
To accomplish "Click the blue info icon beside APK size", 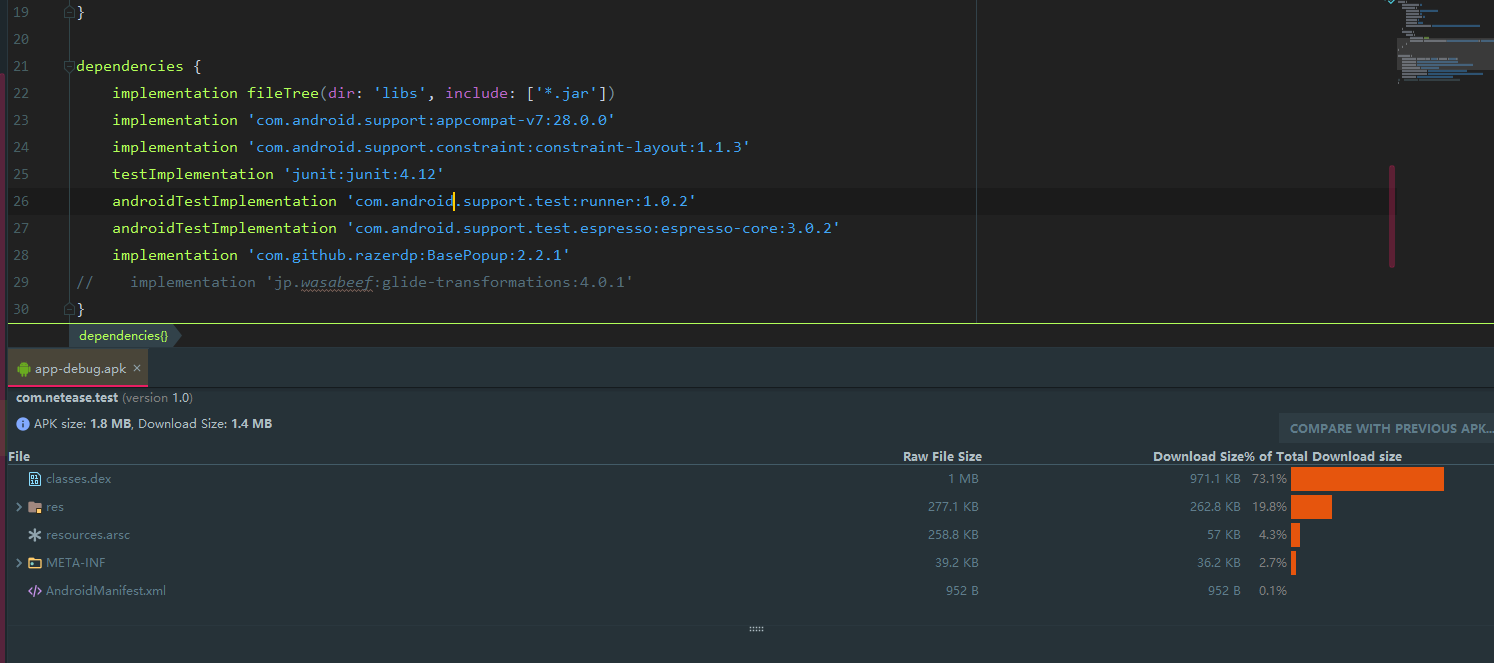I will (21, 423).
